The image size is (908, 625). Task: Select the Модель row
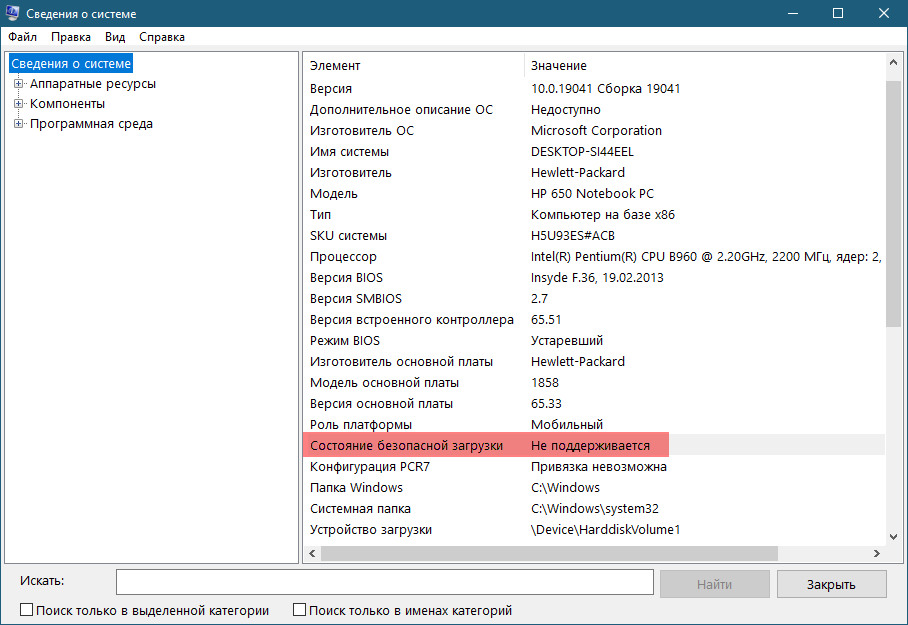pyautogui.click(x=594, y=193)
